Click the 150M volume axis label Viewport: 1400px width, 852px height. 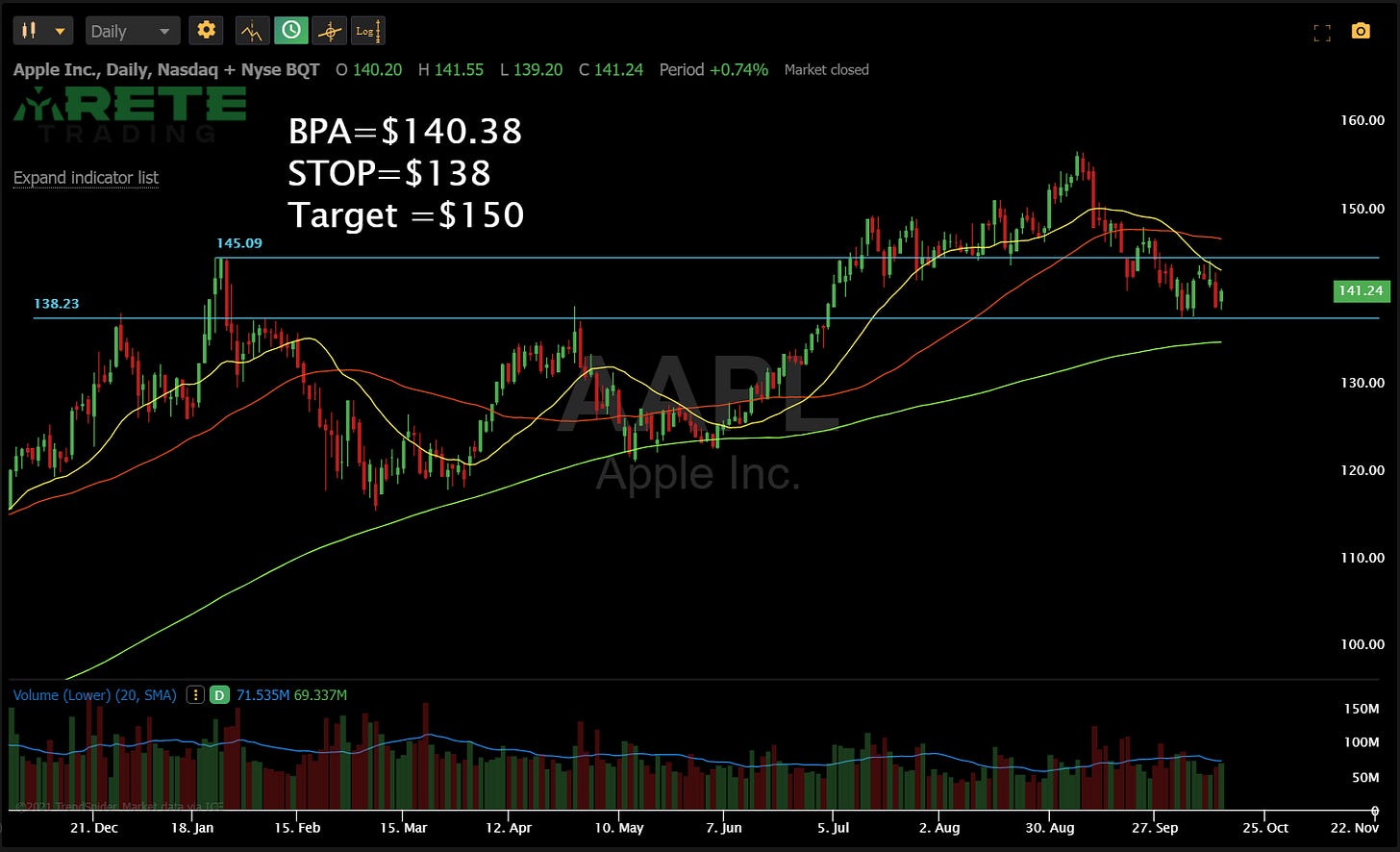click(1361, 709)
